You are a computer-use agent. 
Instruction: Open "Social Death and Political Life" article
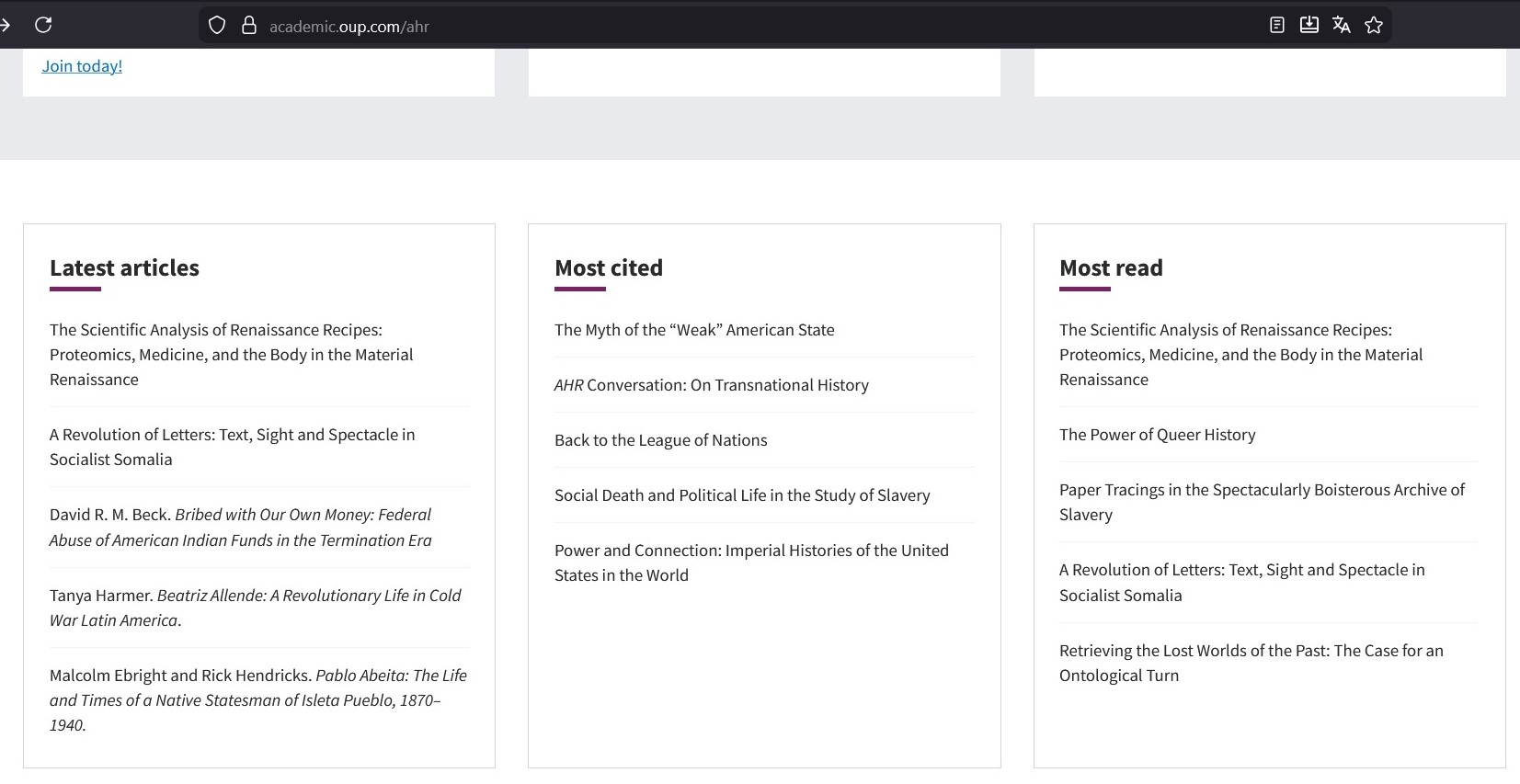742,495
